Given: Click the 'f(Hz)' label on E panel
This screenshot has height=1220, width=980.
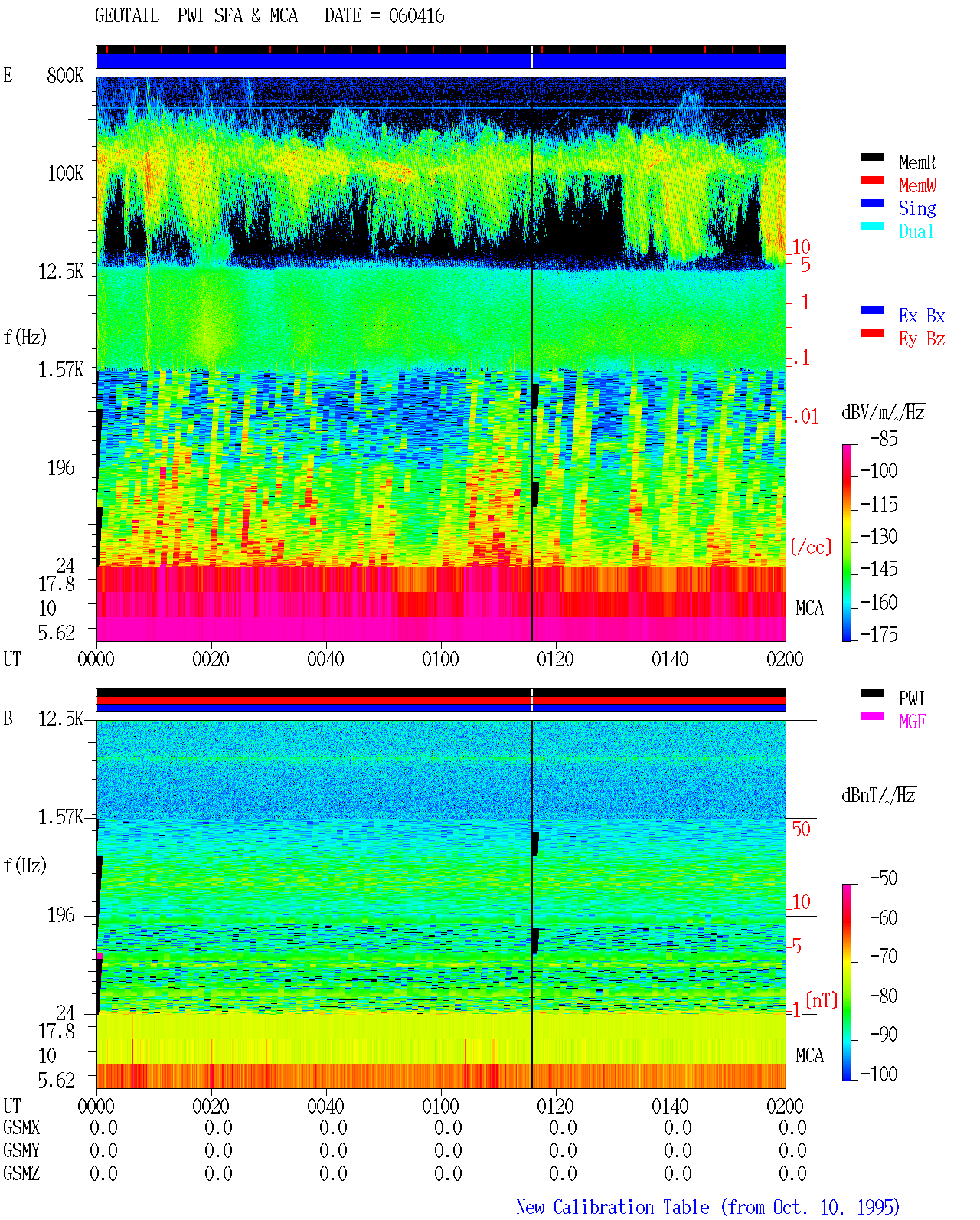Looking at the screenshot, I should tap(25, 337).
